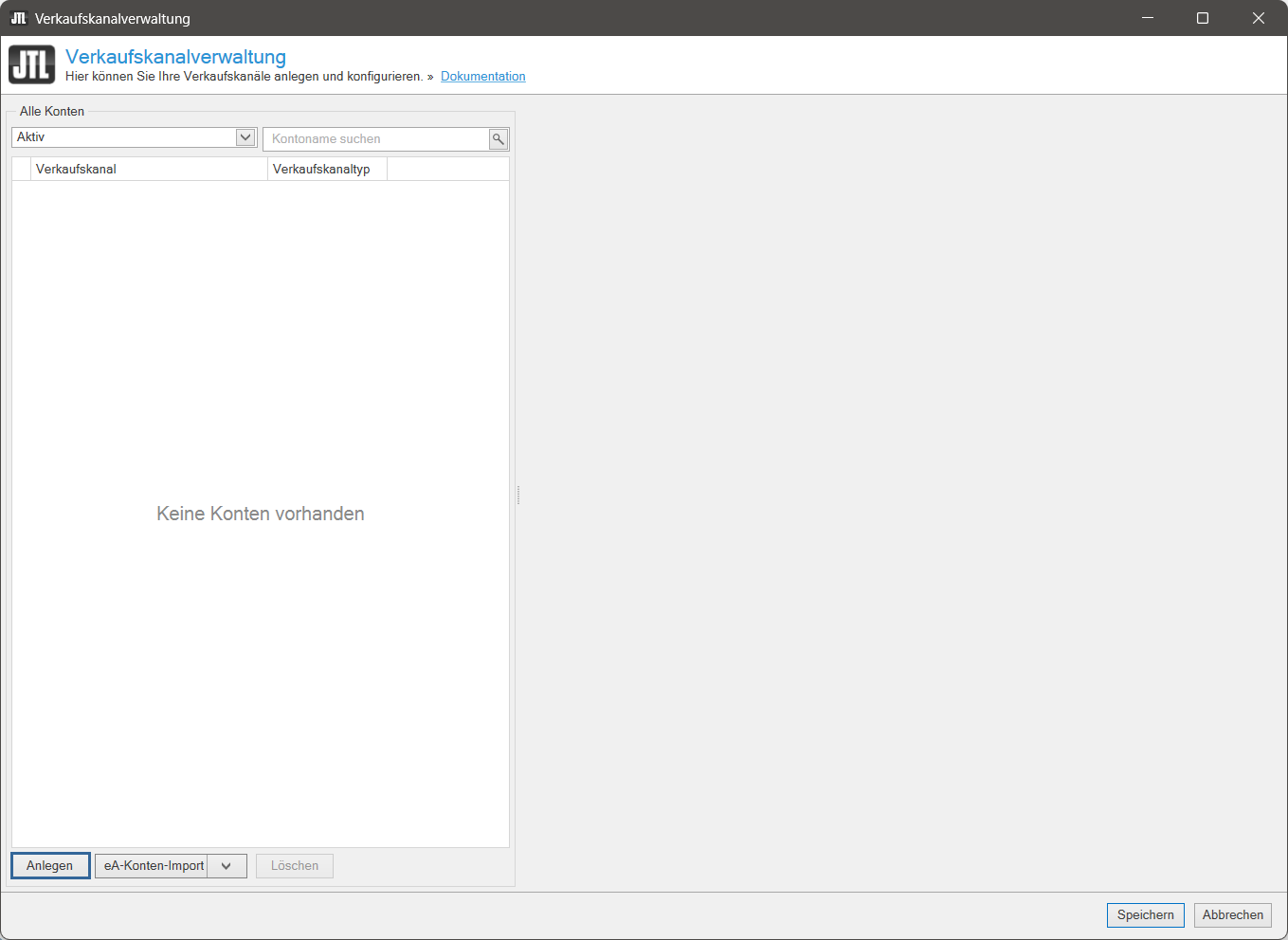
Task: Click the small JTL title bar icon
Action: click(18, 18)
